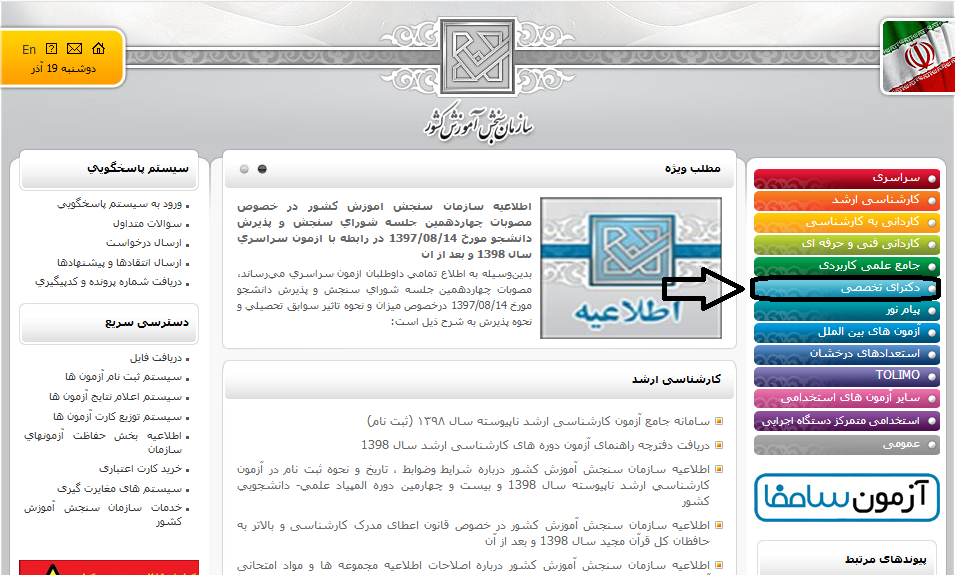Screen dimensions: 955x575
Task: Open the mail envelope icon
Action: pyautogui.click(x=74, y=49)
